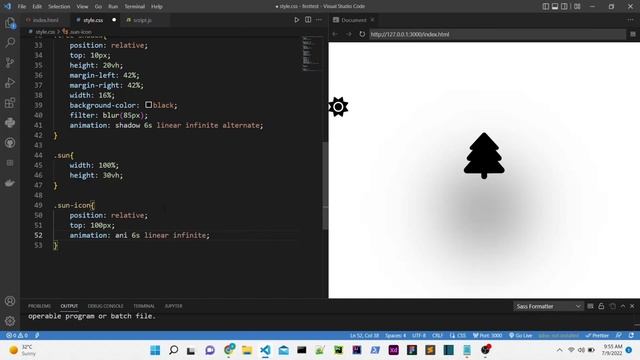Screen dimensions: 640x360
Task: Open the Search view in activity bar
Action: click(x=10, y=42)
